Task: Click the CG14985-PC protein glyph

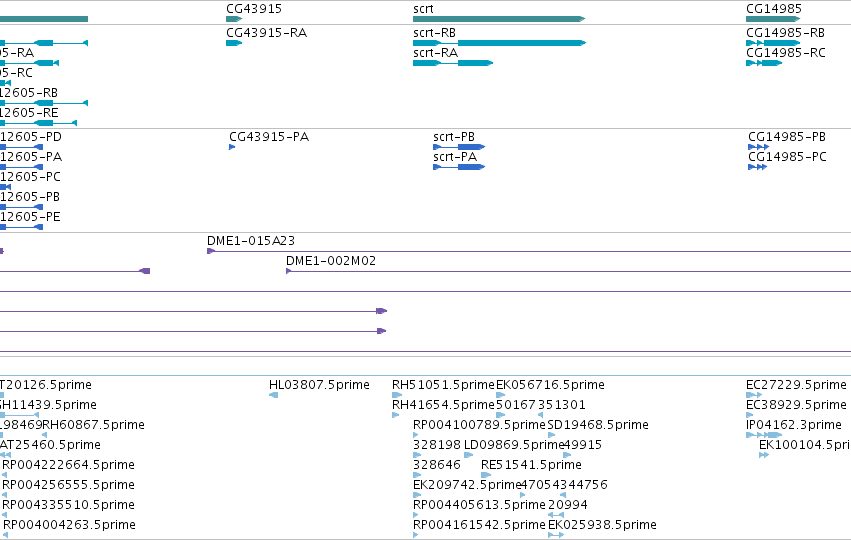Action: pos(757,167)
